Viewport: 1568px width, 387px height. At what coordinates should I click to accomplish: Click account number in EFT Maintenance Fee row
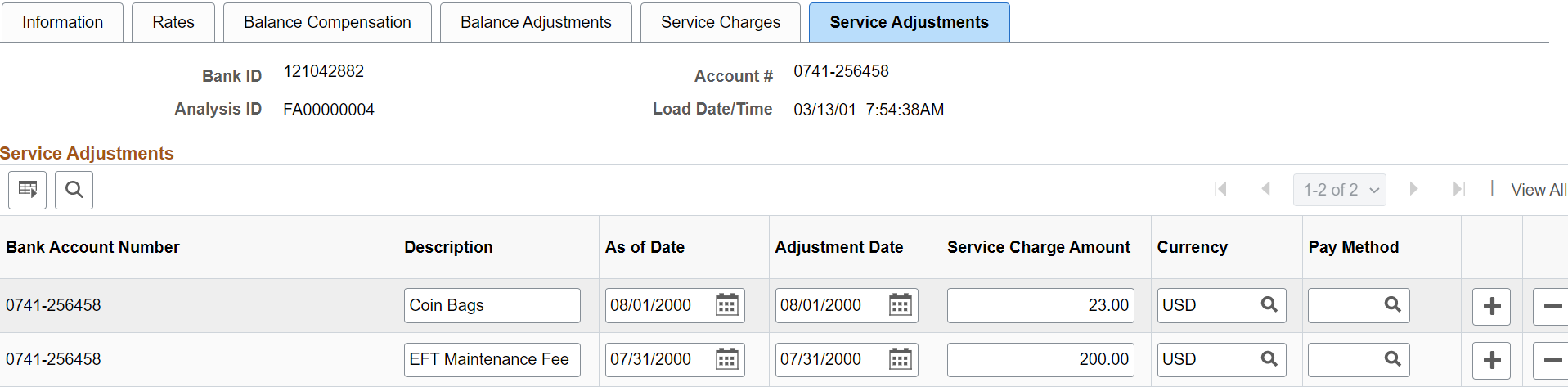[53, 359]
